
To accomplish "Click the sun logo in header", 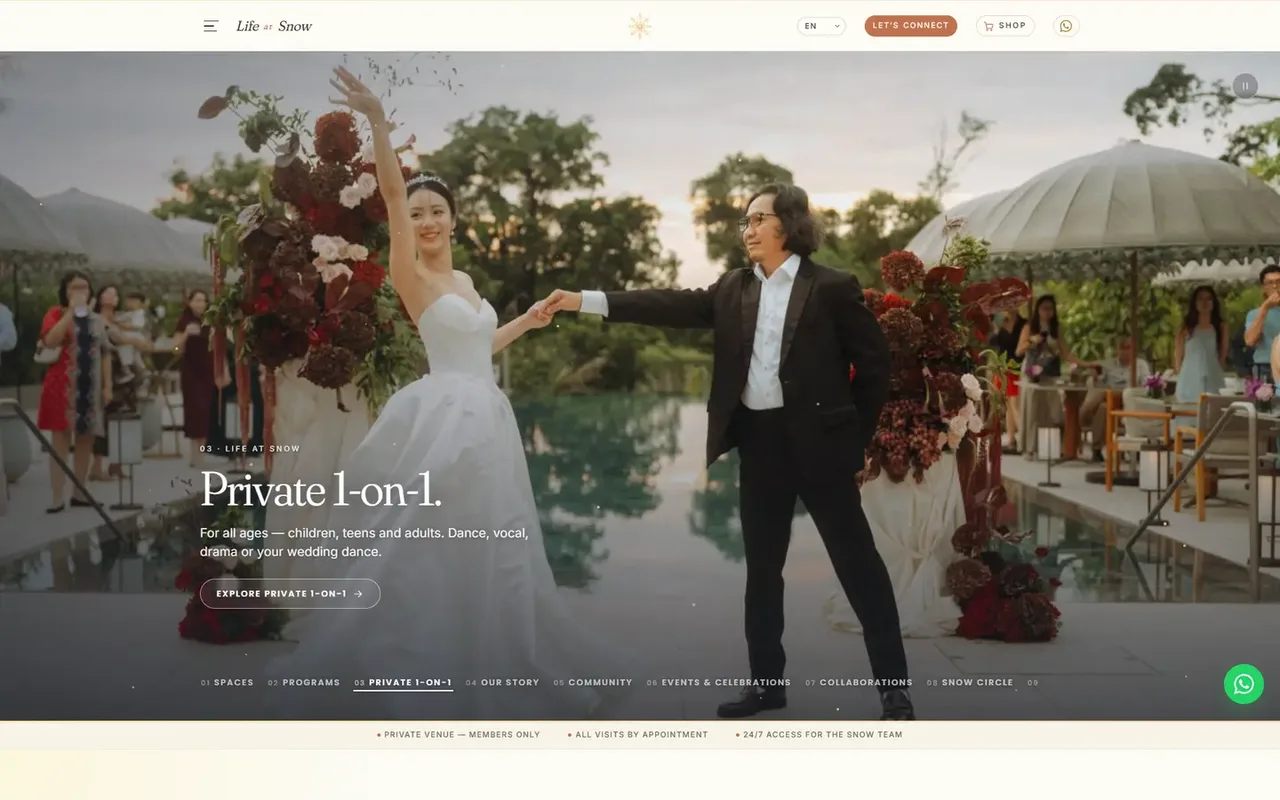I will point(640,26).
